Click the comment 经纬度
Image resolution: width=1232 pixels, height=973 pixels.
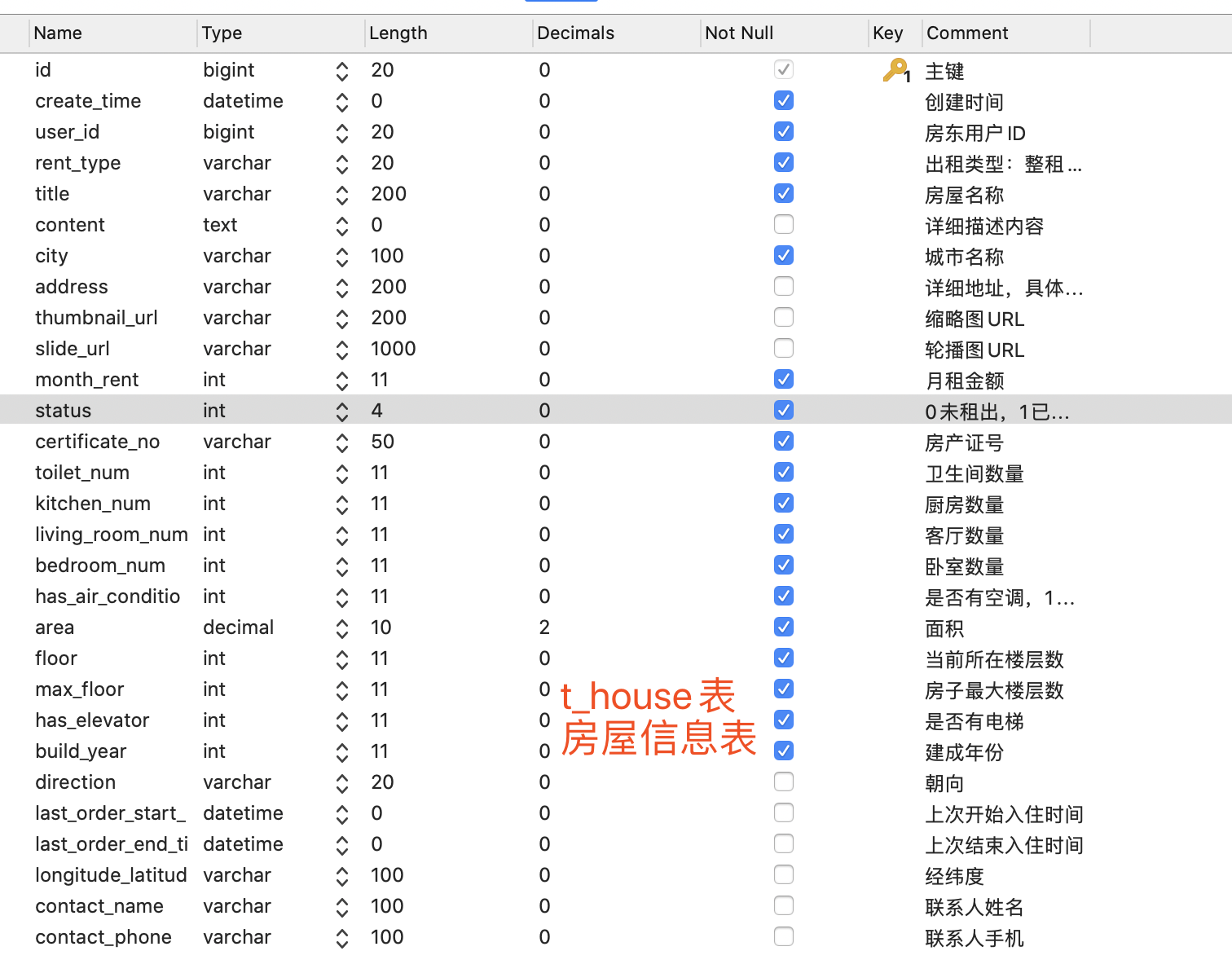[955, 877]
